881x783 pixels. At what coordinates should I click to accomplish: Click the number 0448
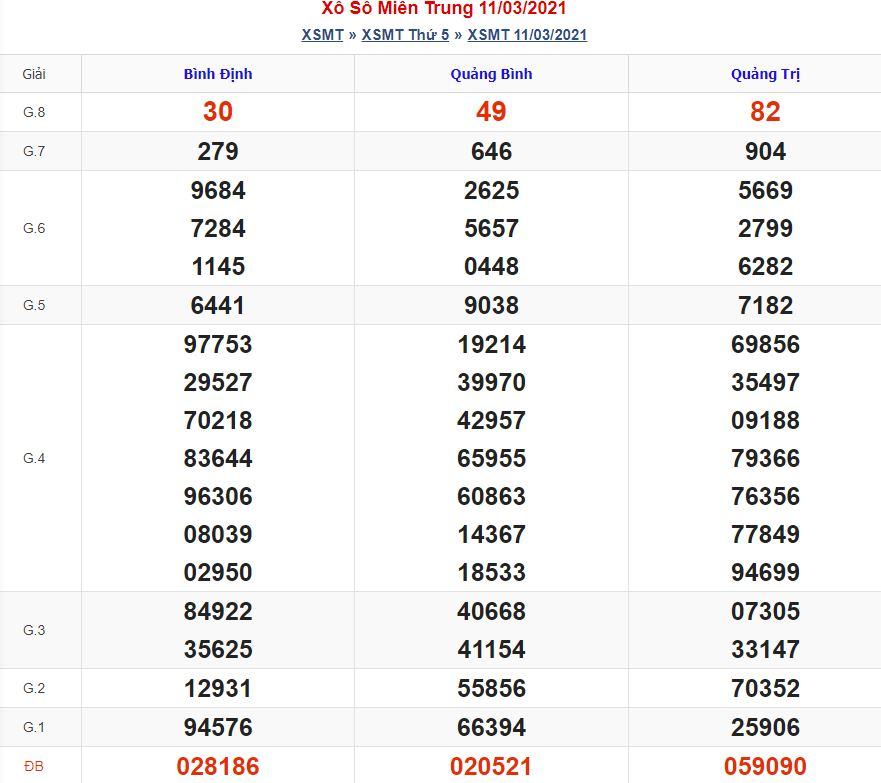491,266
